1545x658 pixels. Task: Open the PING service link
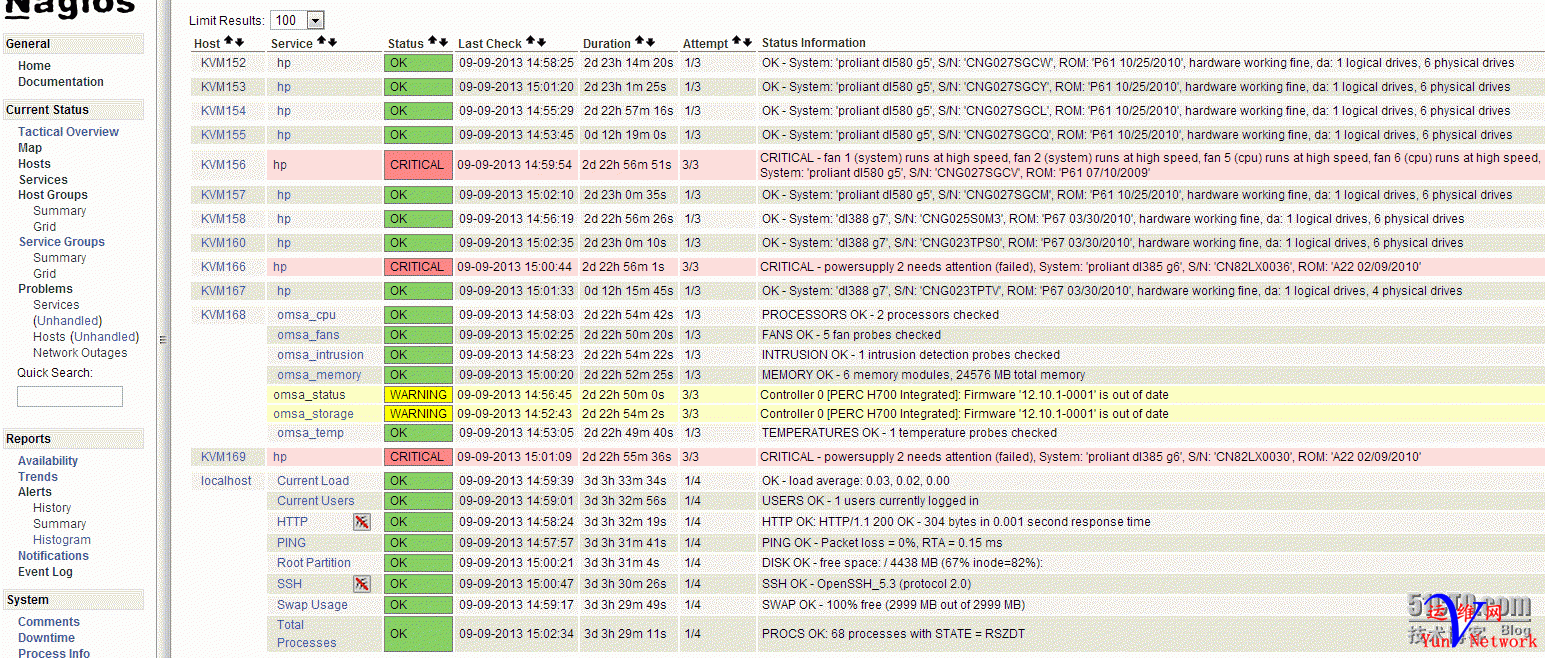point(291,543)
